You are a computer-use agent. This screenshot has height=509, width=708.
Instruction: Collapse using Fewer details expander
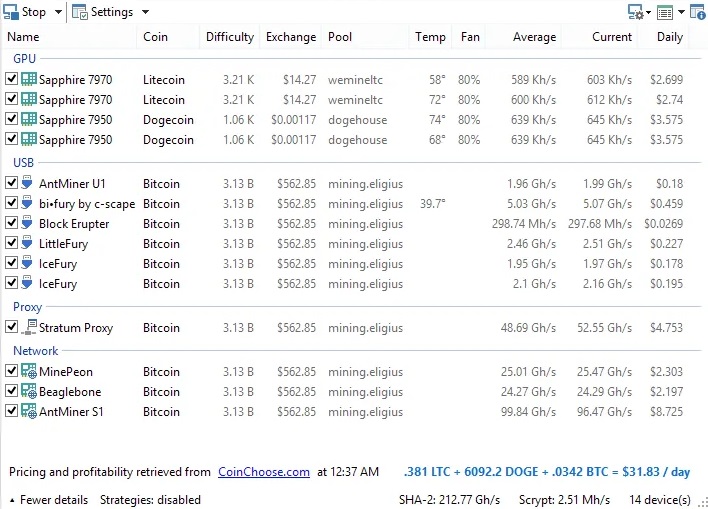(48, 500)
